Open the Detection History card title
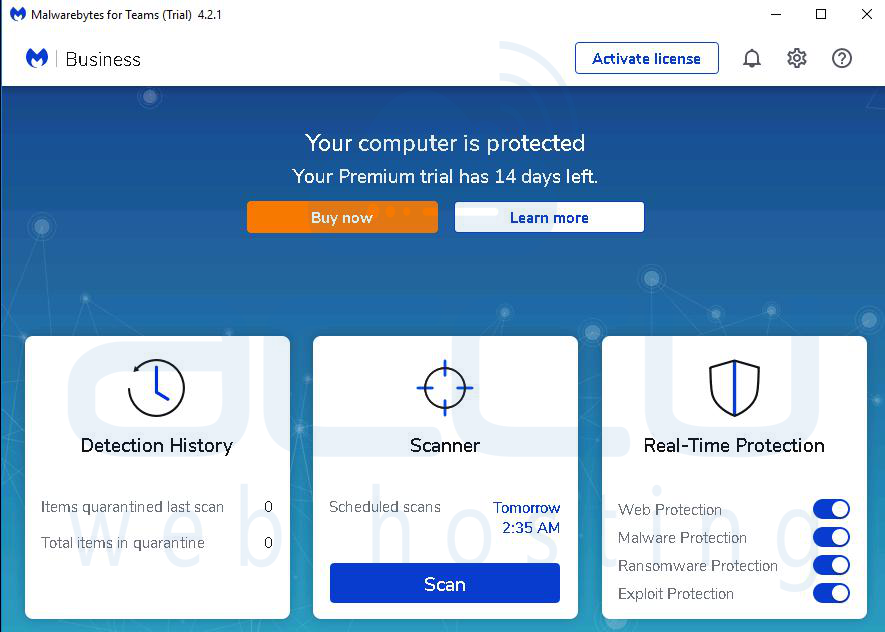Viewport: 885px width, 632px height. (156, 446)
